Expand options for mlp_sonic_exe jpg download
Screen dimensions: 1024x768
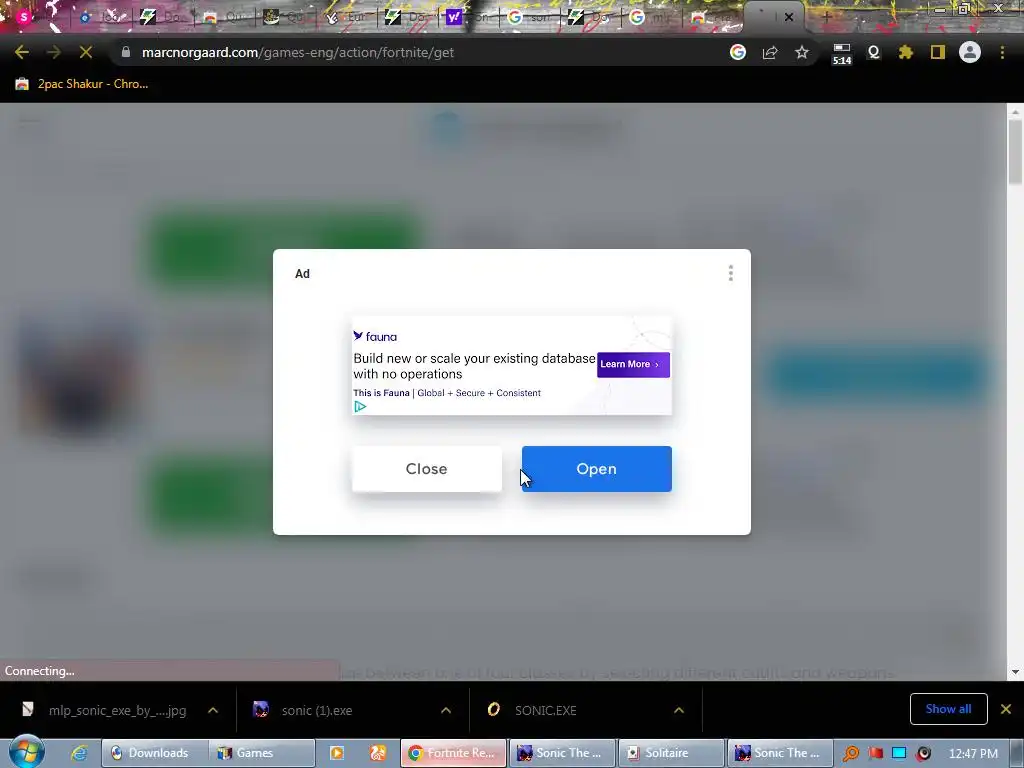coord(213,710)
